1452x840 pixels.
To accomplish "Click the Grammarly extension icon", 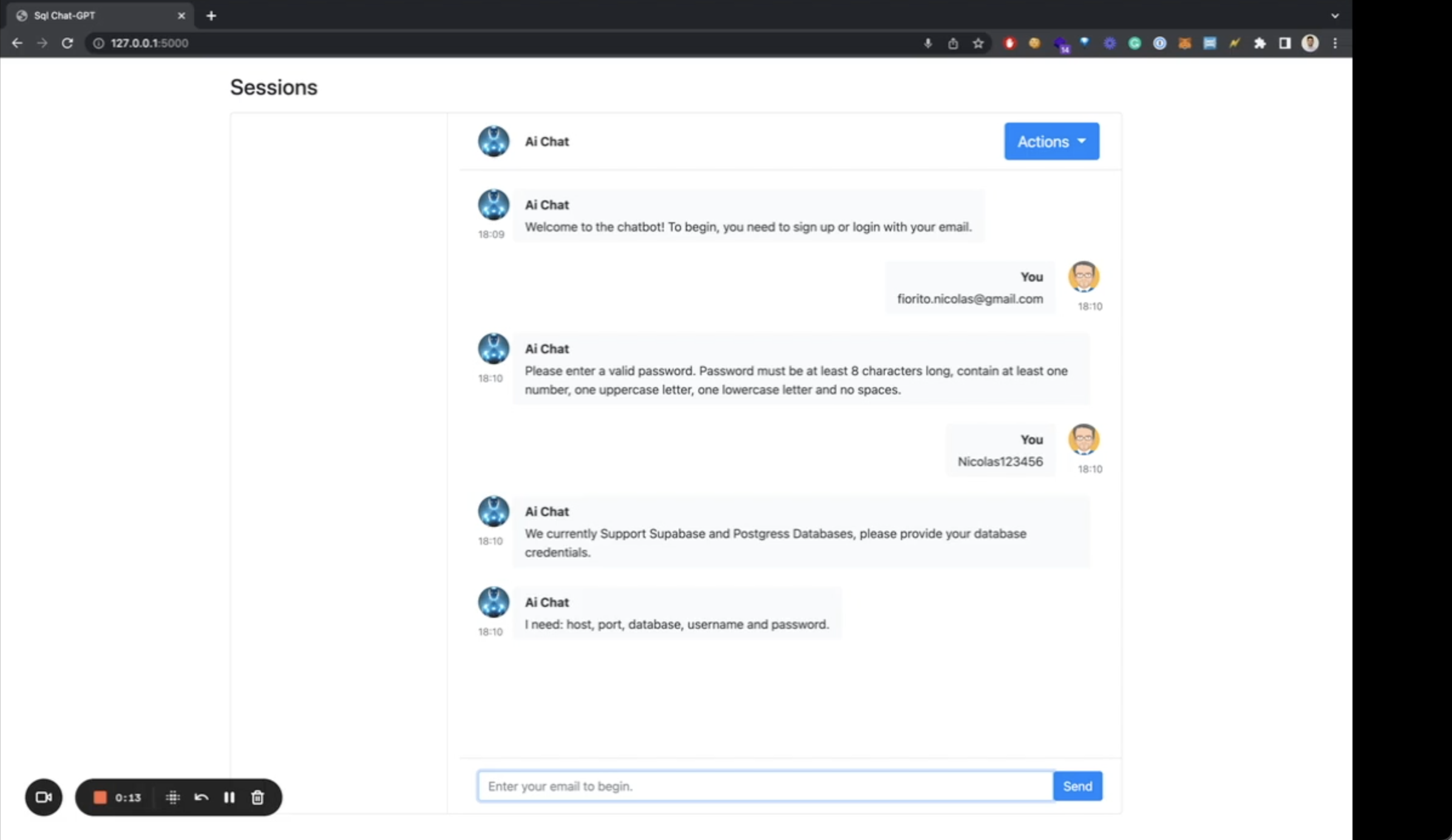I will pos(1135,43).
